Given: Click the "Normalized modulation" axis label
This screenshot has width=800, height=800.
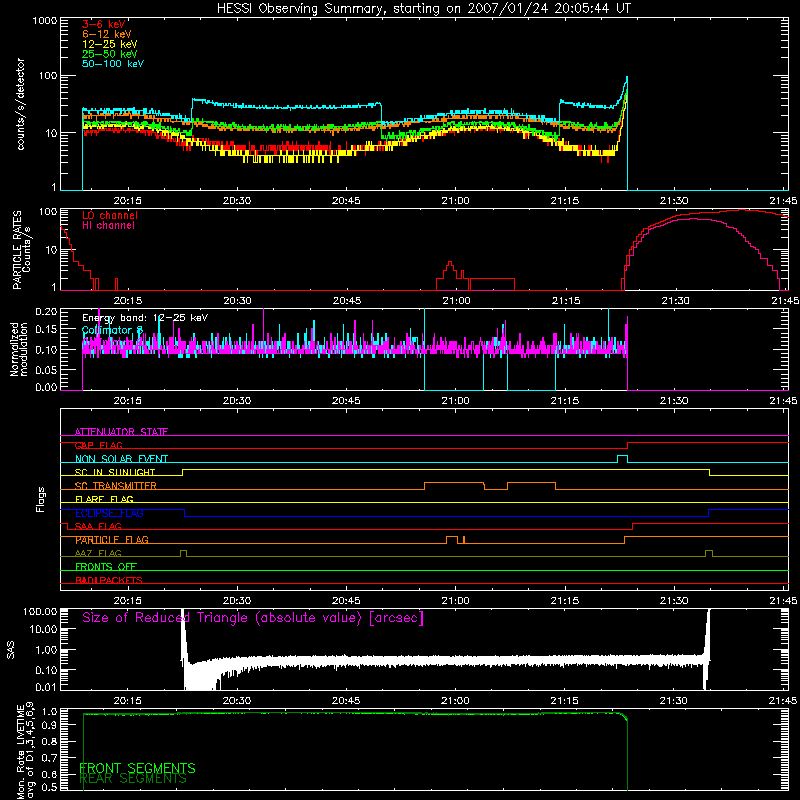Looking at the screenshot, I should (x=18, y=349).
